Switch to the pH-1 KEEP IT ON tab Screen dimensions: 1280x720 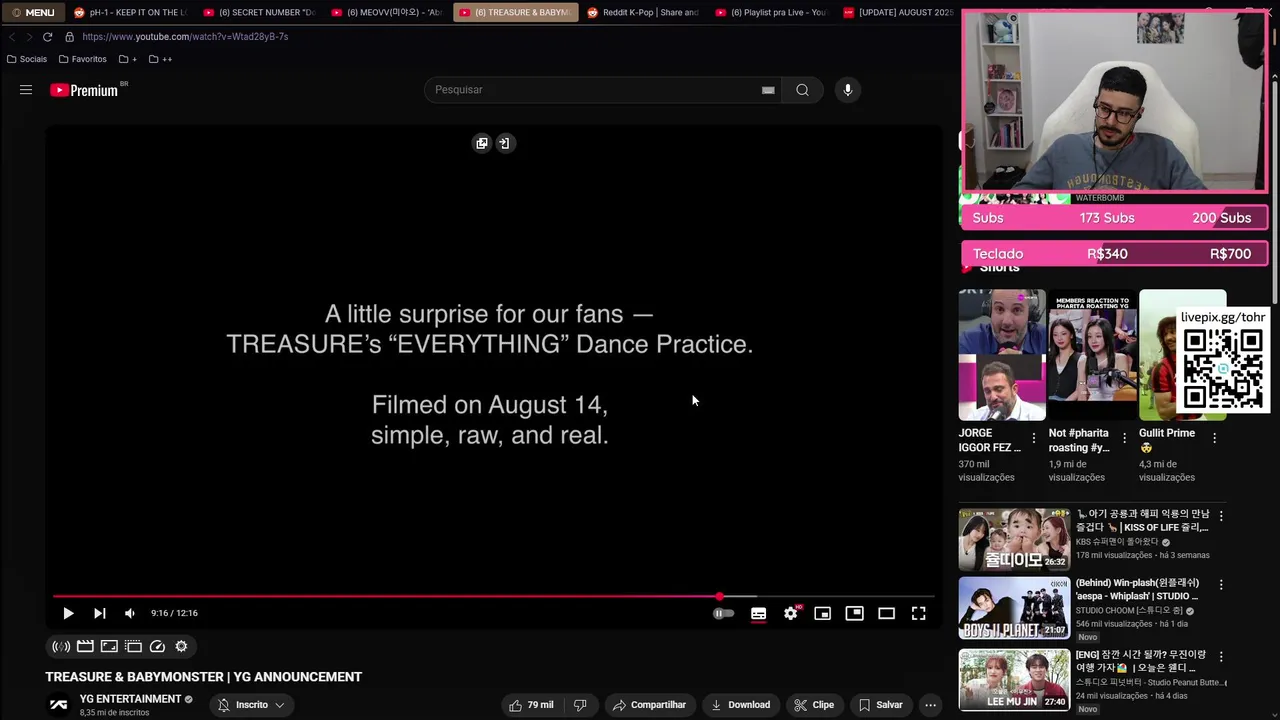(x=129, y=12)
